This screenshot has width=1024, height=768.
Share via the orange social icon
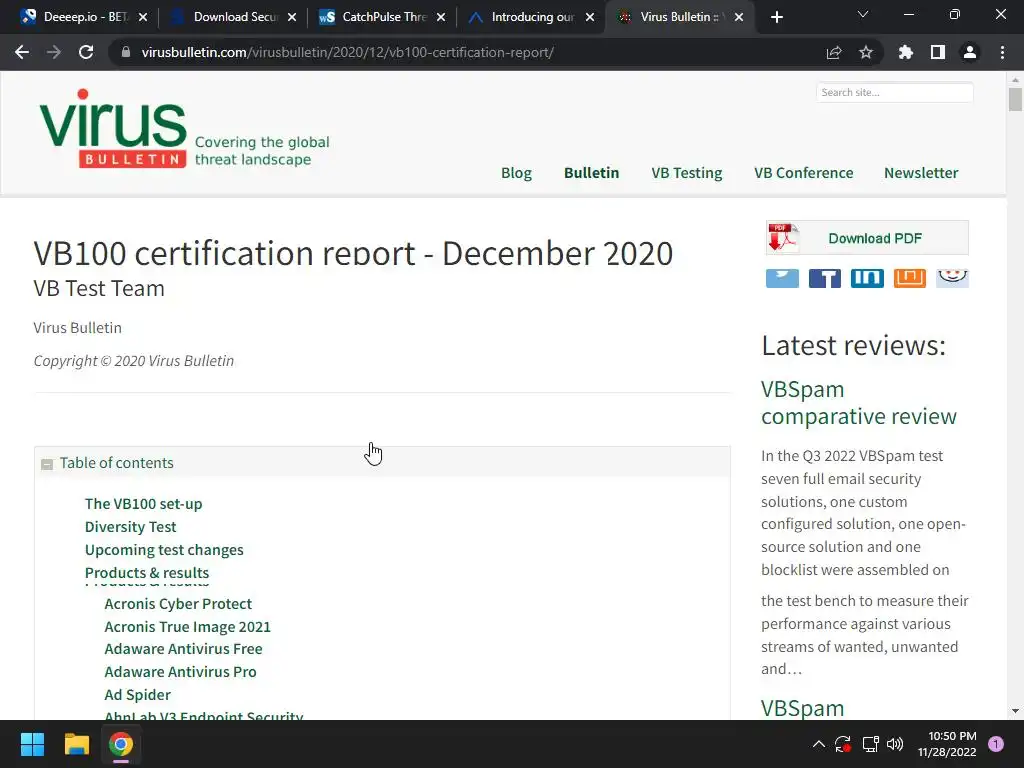(x=910, y=278)
